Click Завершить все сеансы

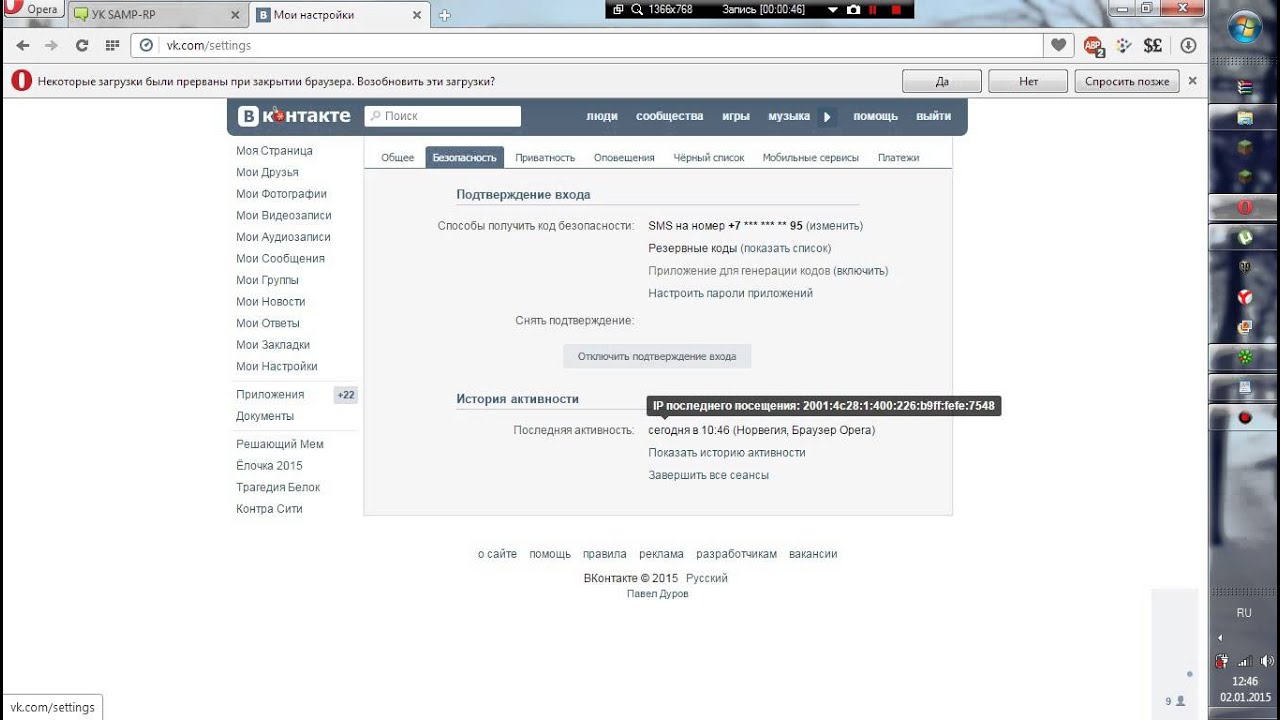tap(708, 475)
